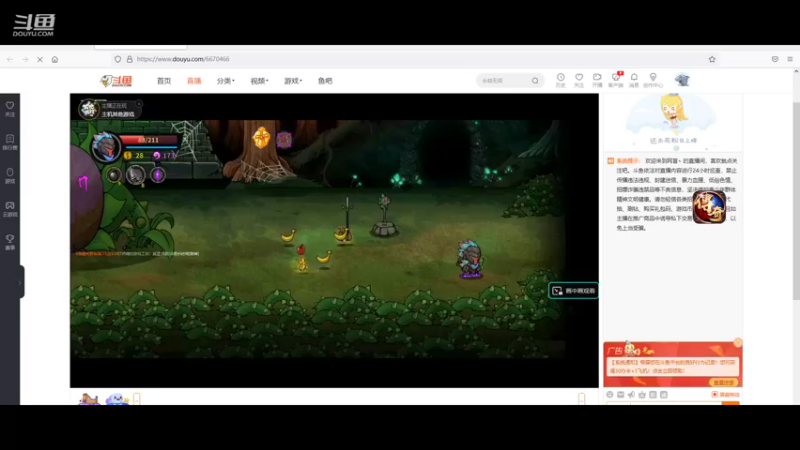This screenshot has width=800, height=450.
Task: Select the 直播 live tab
Action: tap(194, 81)
